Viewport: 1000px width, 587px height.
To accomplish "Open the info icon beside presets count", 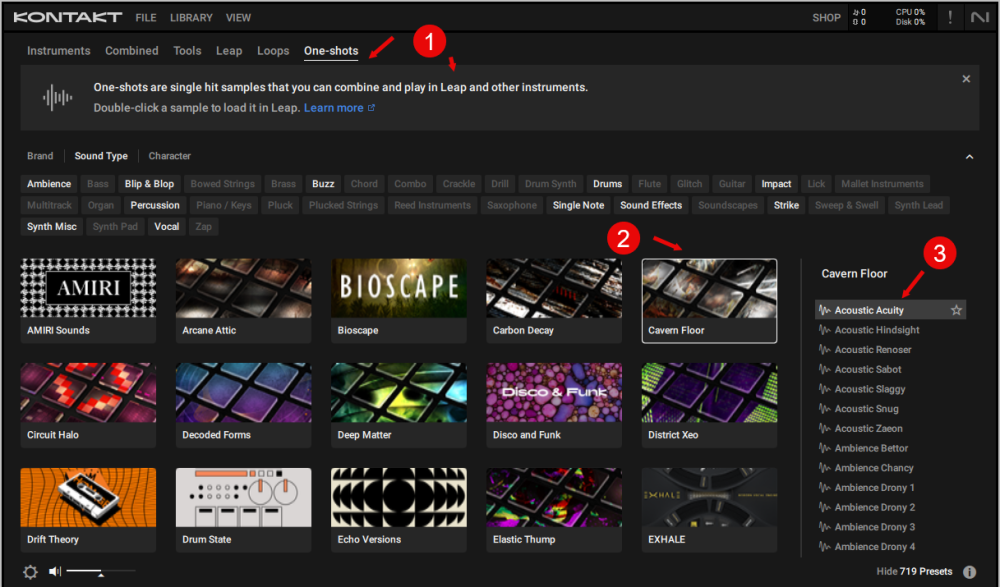I will point(969,572).
